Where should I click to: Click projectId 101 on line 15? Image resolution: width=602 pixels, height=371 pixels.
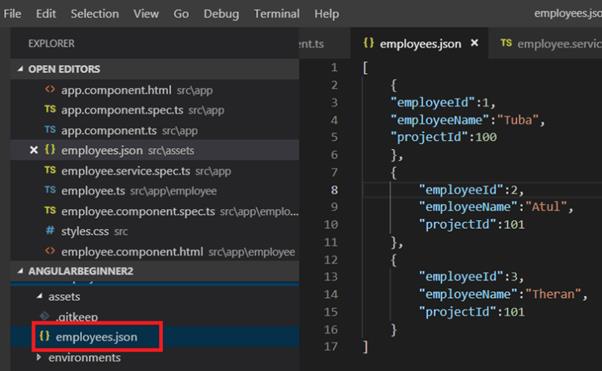click(x=514, y=311)
